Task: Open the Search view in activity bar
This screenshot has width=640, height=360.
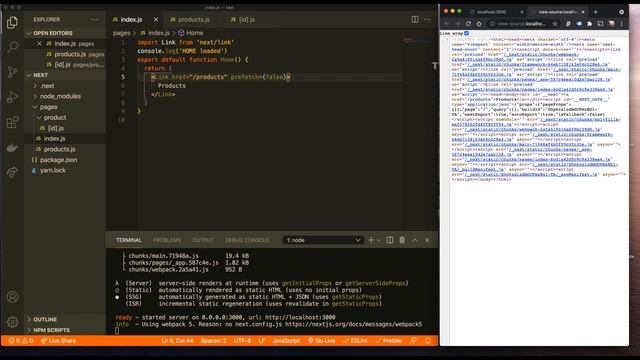Action: [x=12, y=47]
